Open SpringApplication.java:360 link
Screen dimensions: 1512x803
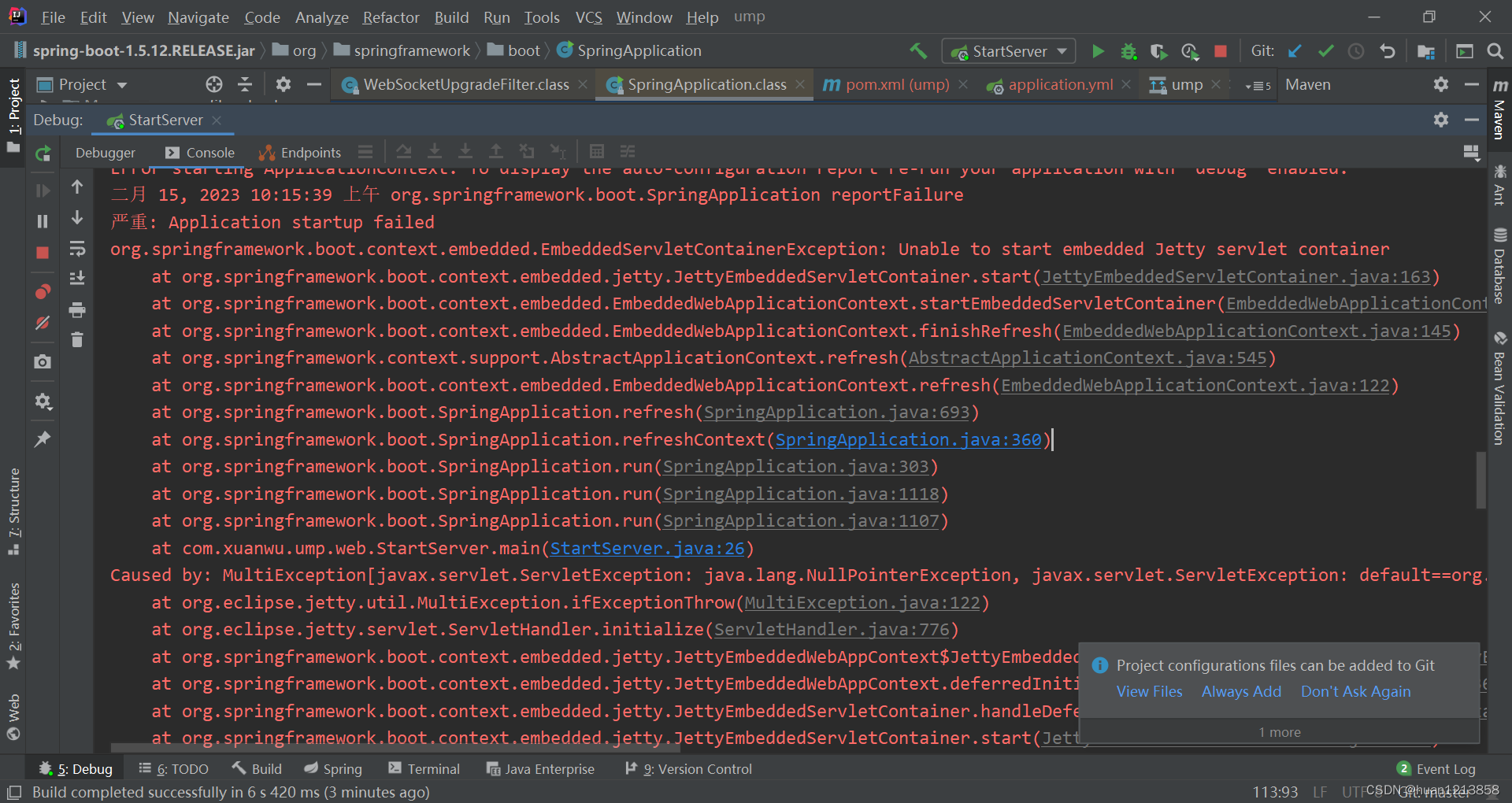(909, 440)
